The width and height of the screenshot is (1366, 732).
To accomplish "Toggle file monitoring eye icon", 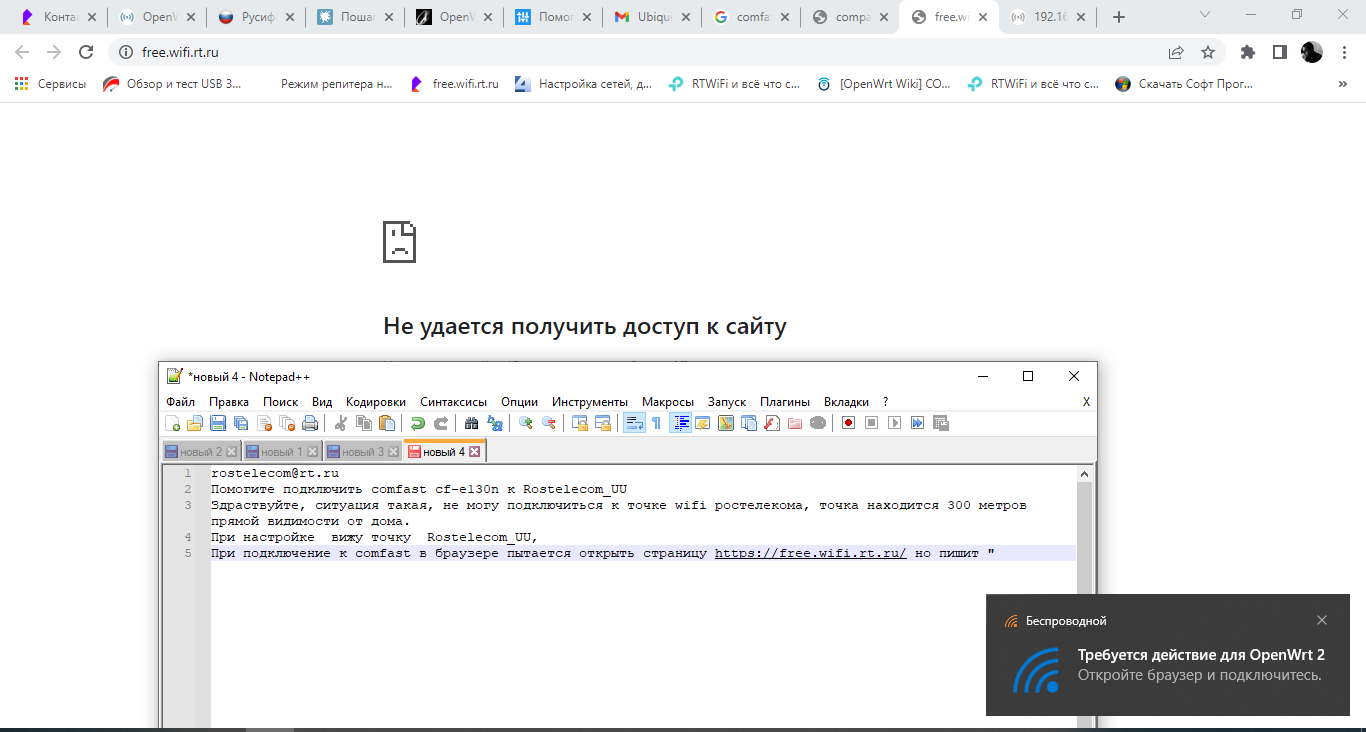I will pyautogui.click(x=818, y=423).
